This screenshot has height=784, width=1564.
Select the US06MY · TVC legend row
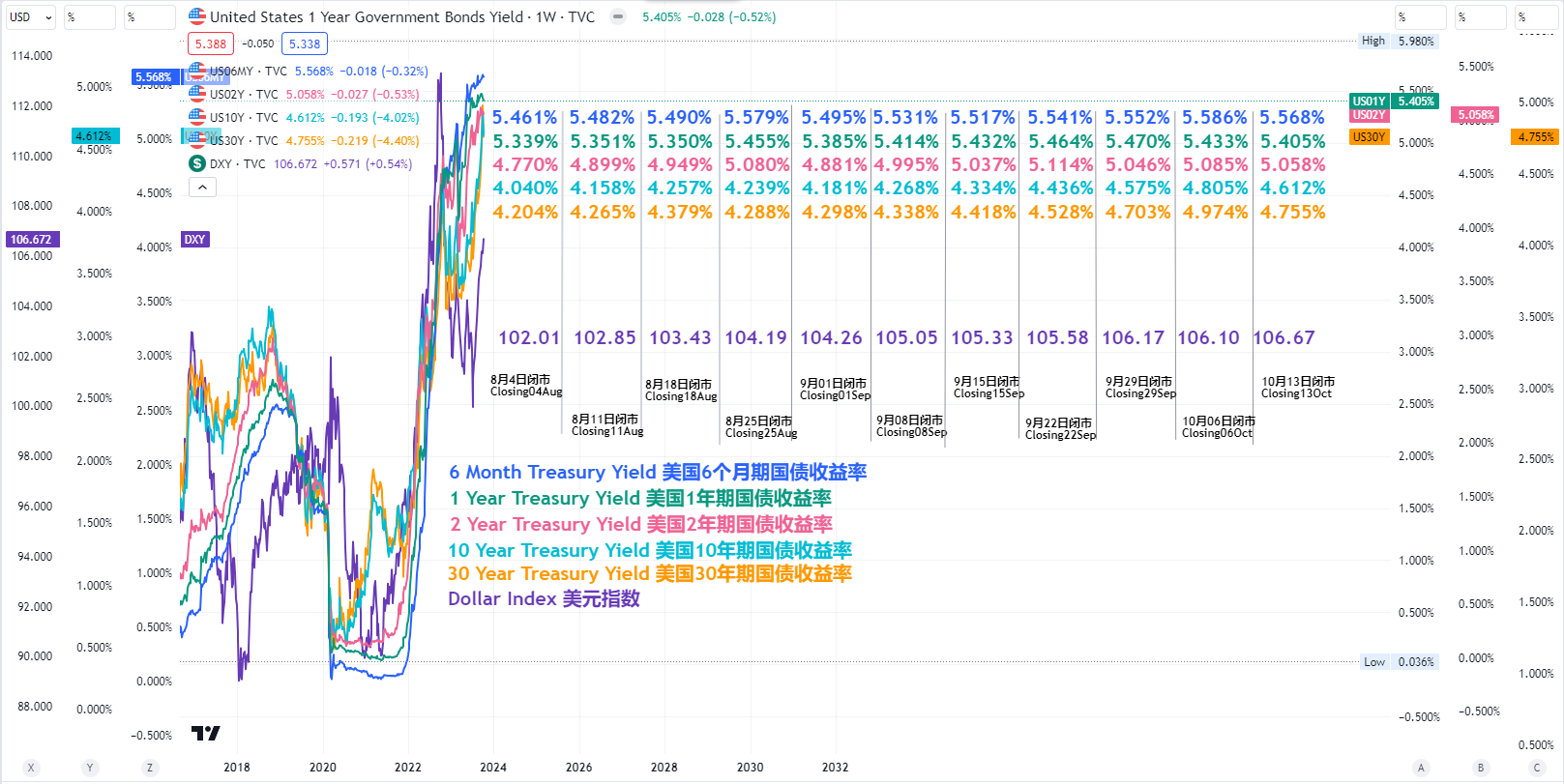coord(309,72)
